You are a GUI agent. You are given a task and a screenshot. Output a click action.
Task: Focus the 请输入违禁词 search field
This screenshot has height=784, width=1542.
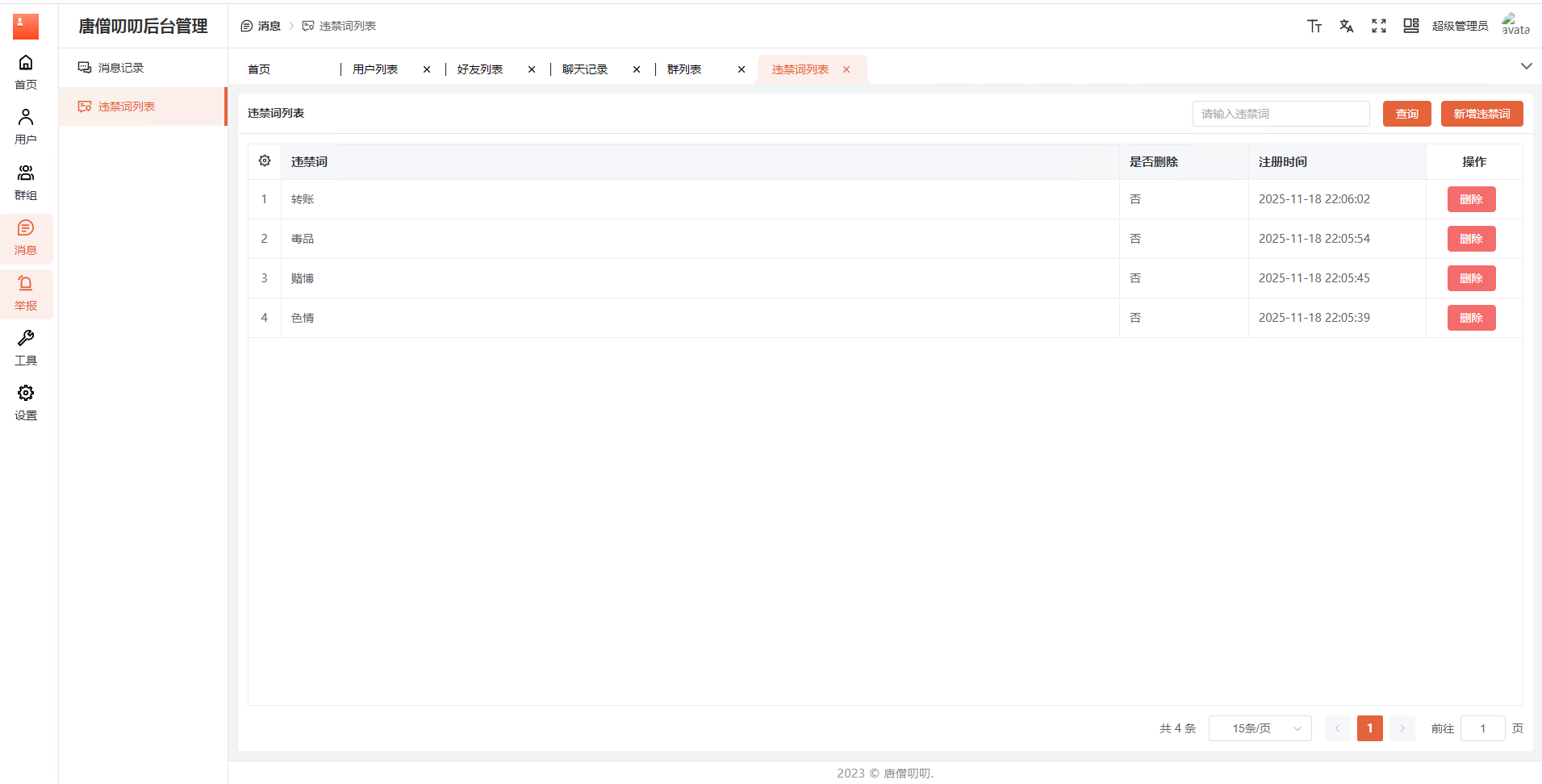click(1281, 114)
